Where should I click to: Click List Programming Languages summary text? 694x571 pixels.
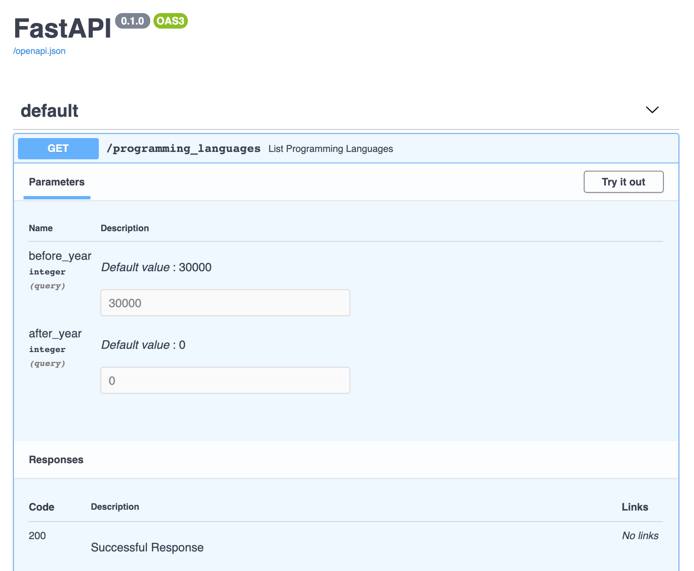point(330,149)
